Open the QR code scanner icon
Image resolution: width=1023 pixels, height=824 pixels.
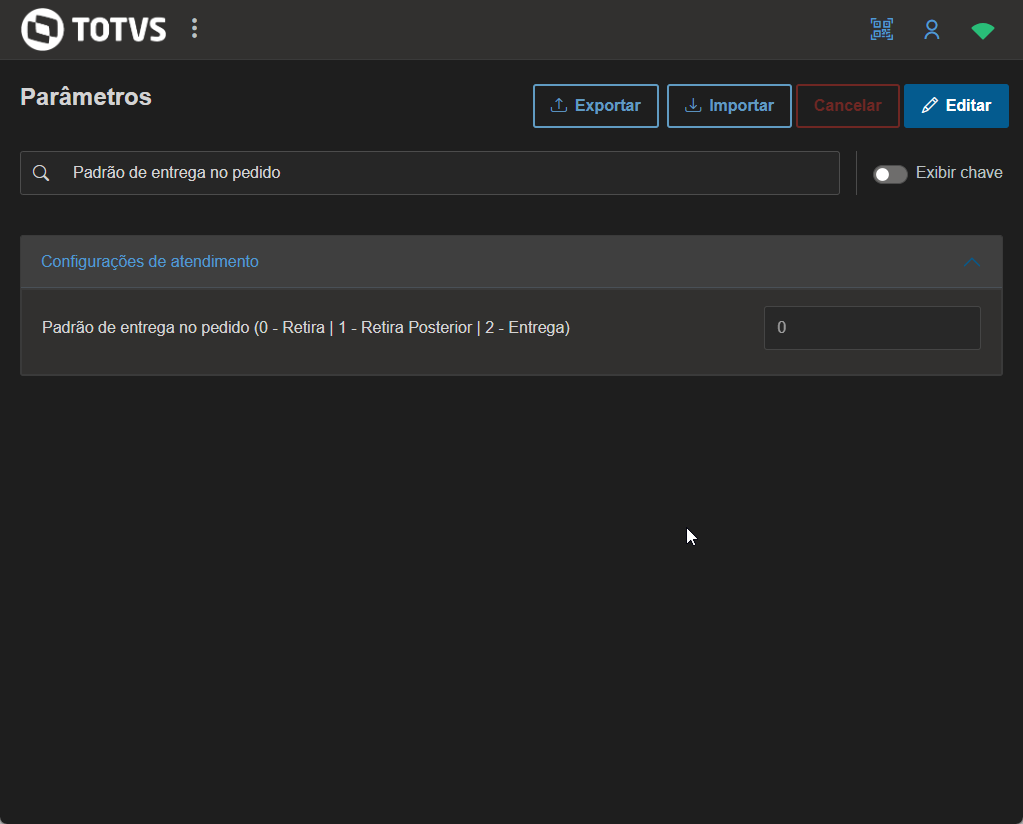pyautogui.click(x=881, y=29)
